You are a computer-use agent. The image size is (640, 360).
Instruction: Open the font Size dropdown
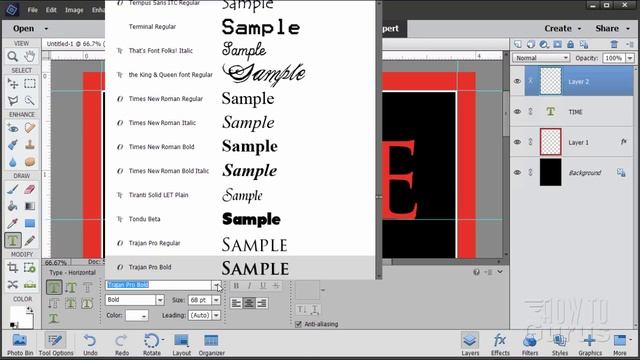[x=216, y=300]
